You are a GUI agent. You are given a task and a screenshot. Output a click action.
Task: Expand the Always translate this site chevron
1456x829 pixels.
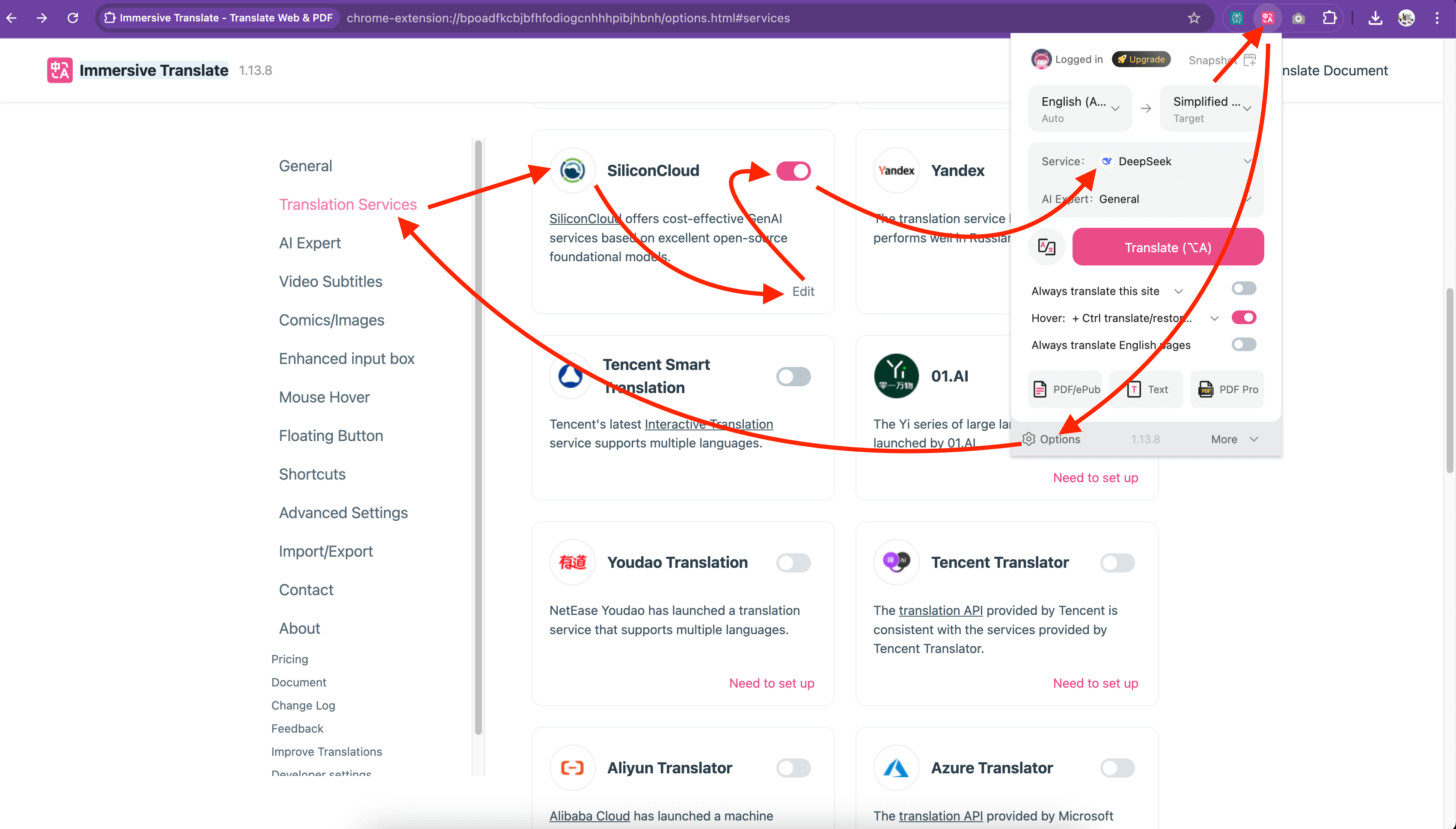click(x=1178, y=292)
